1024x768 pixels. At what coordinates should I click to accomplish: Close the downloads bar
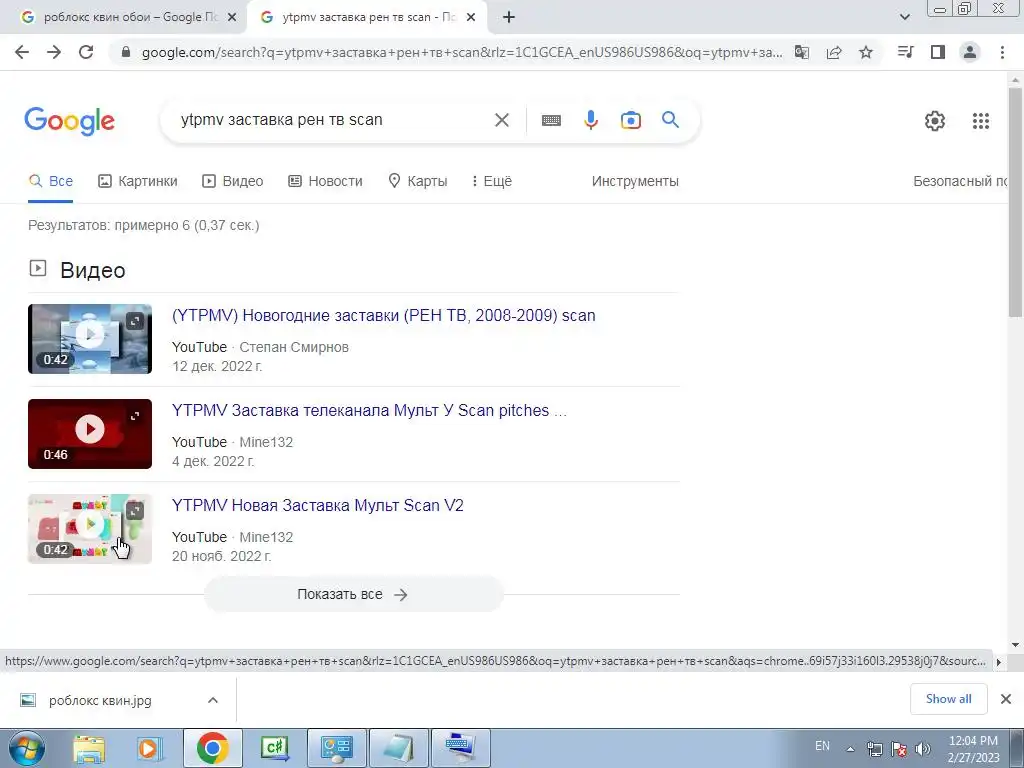pyautogui.click(x=1006, y=699)
